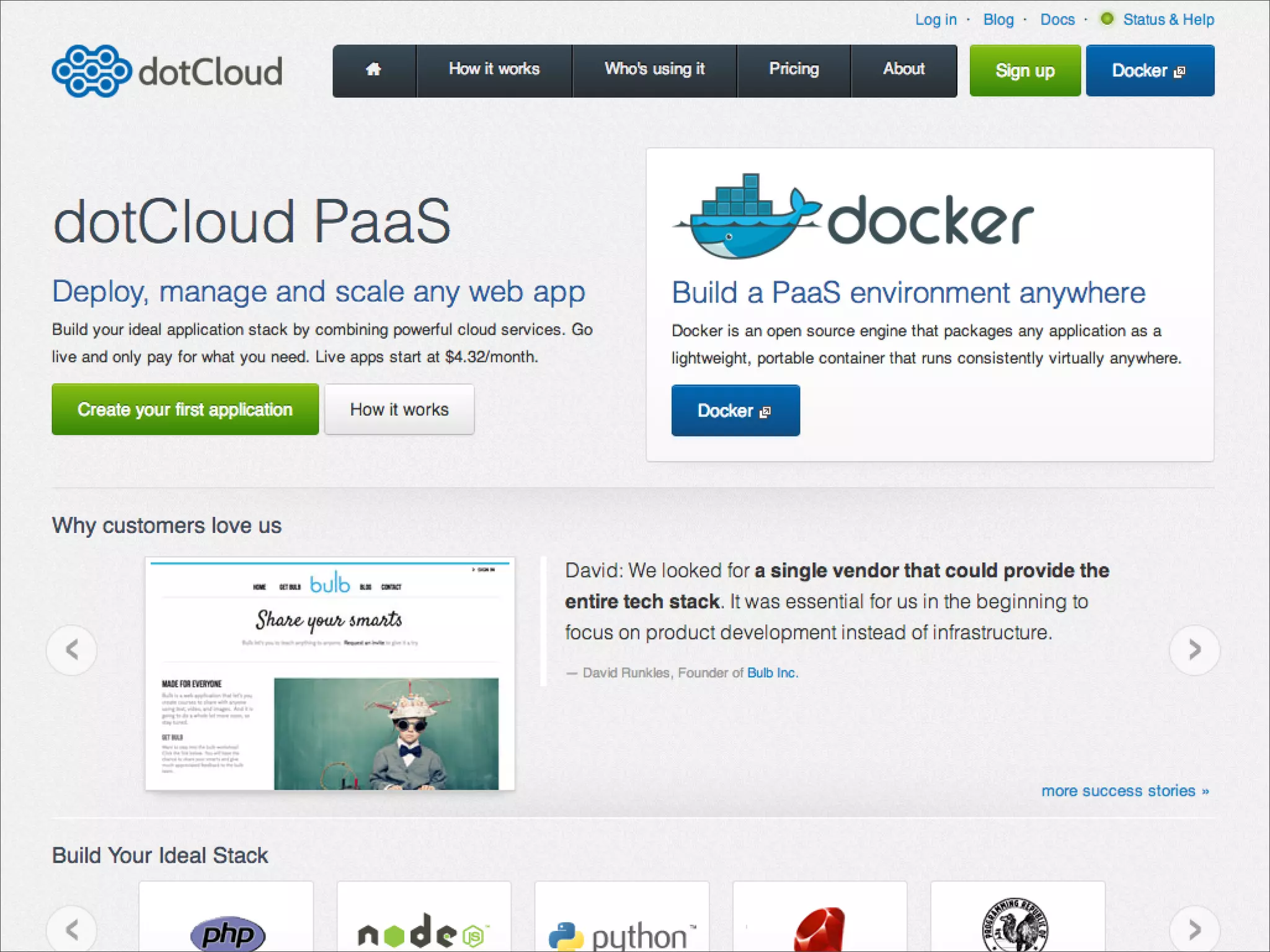Select the Ruby gem stack logo
The image size is (1270, 952).
(x=820, y=931)
